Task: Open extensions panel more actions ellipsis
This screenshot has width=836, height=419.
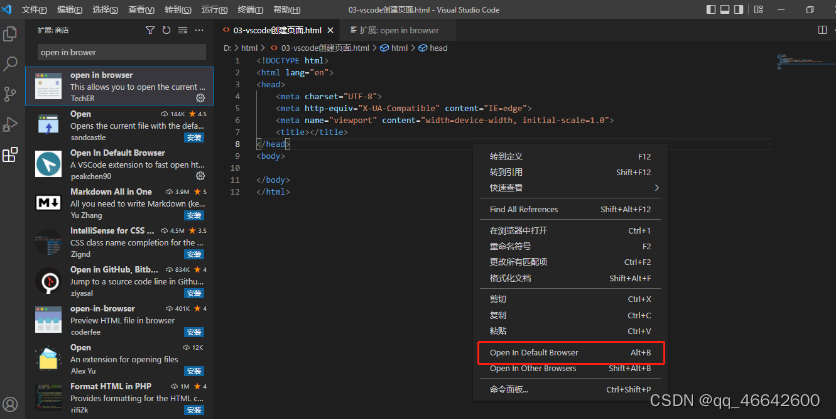Action: coord(199,30)
